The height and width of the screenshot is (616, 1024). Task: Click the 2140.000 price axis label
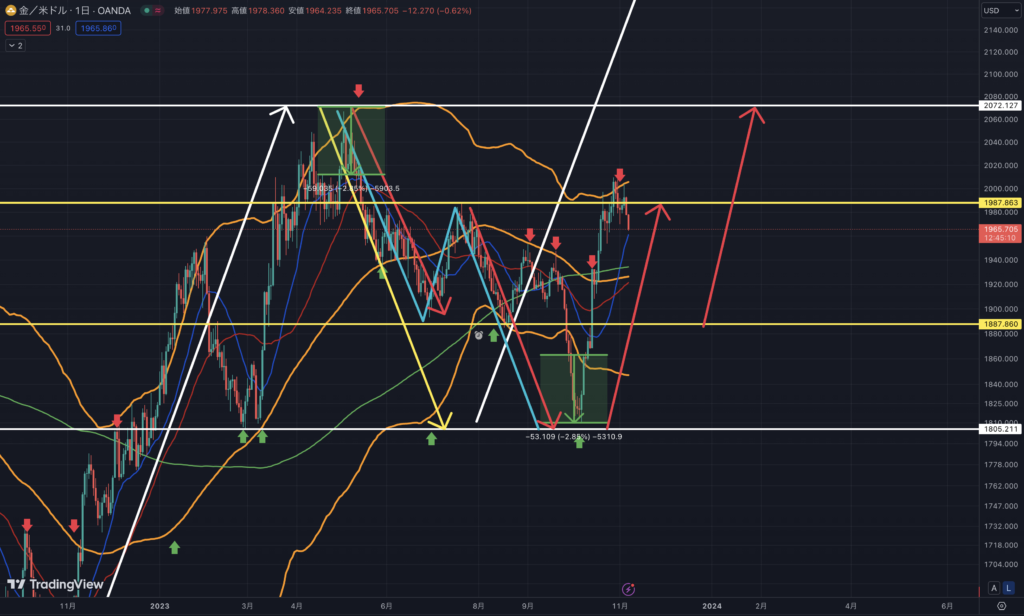(x=1001, y=30)
